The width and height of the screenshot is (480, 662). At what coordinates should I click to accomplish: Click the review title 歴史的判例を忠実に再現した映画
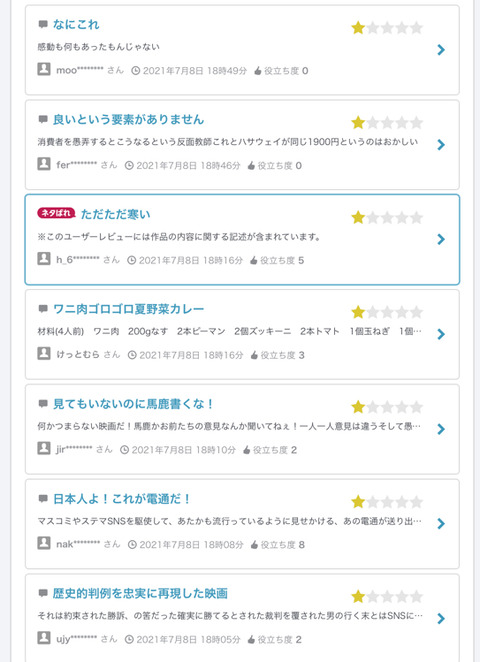(140, 594)
